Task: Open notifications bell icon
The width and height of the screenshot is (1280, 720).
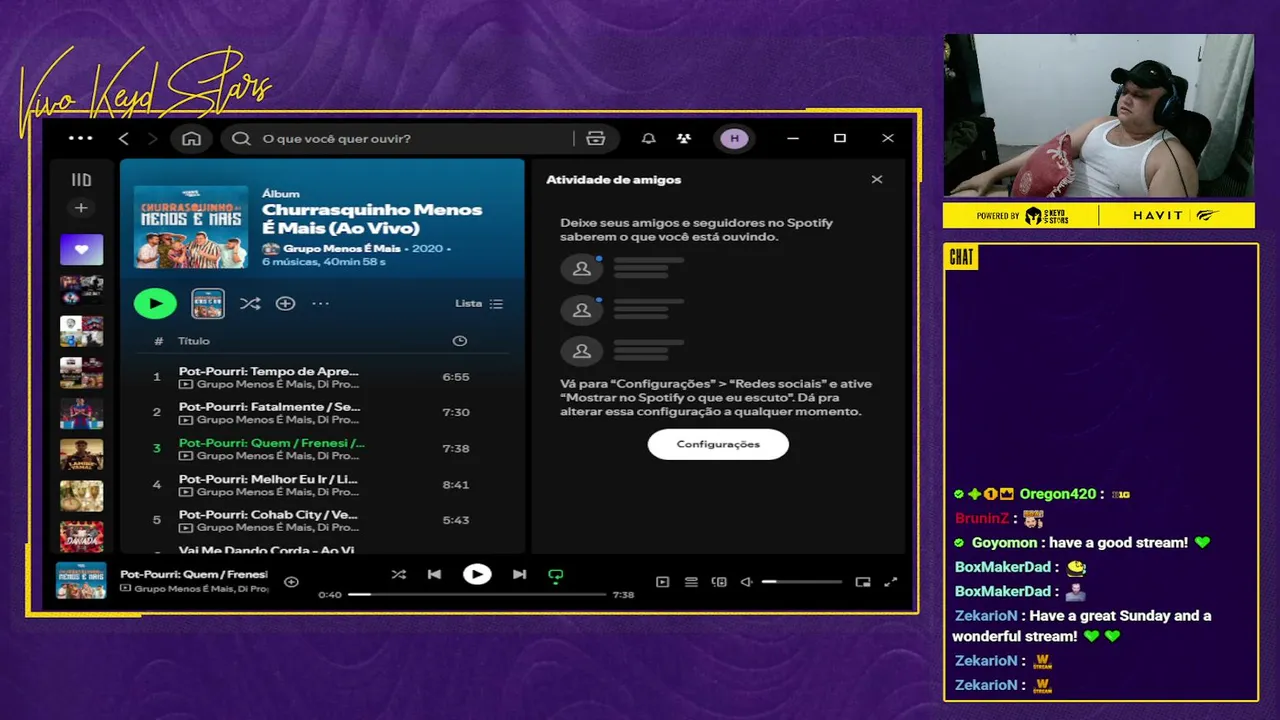Action: (649, 138)
